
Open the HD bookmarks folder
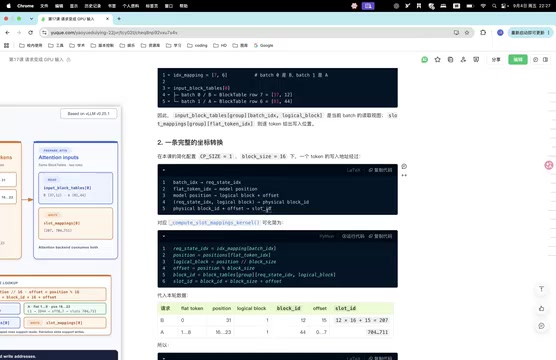(x=220, y=45)
